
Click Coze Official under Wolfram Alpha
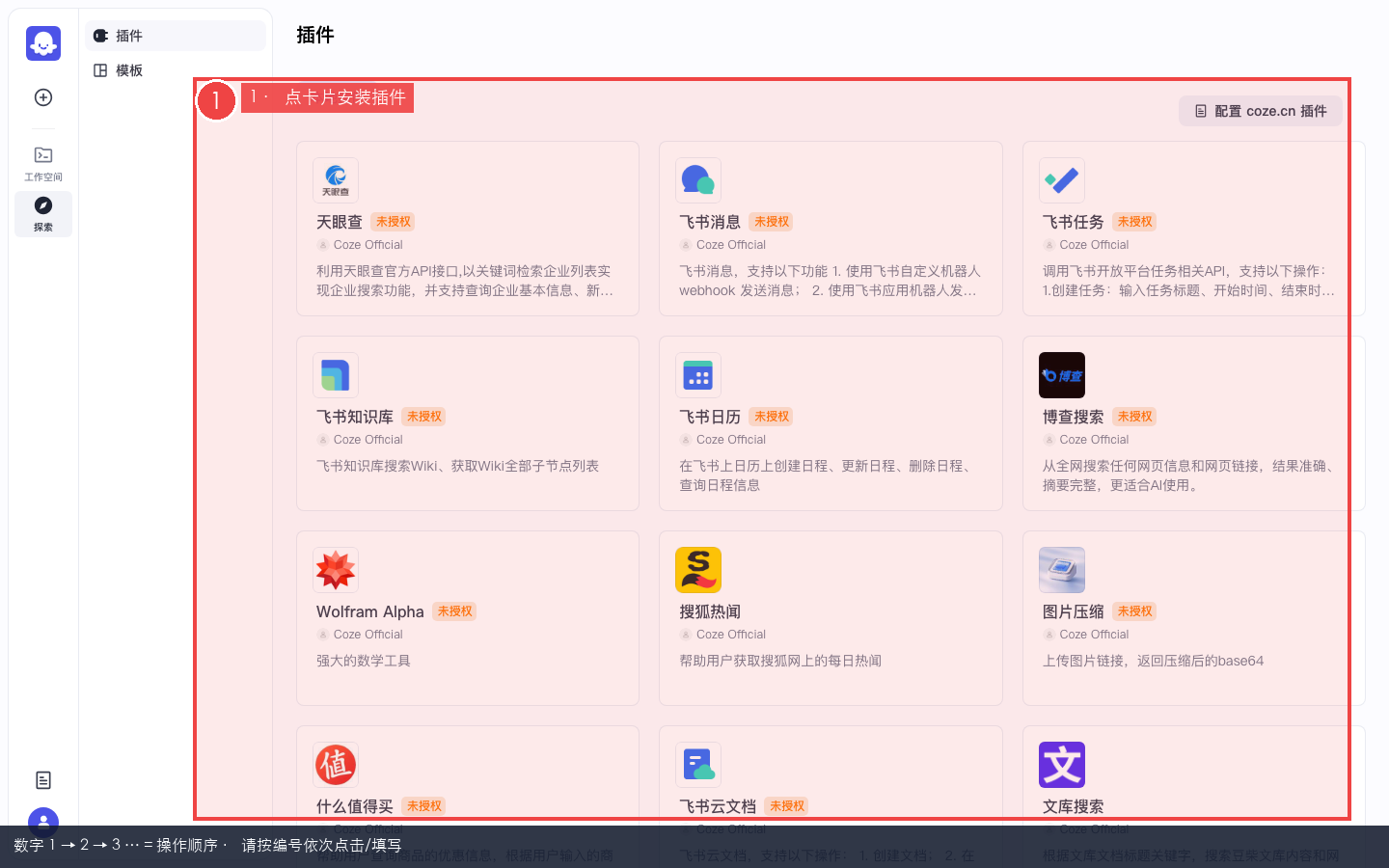368,635
